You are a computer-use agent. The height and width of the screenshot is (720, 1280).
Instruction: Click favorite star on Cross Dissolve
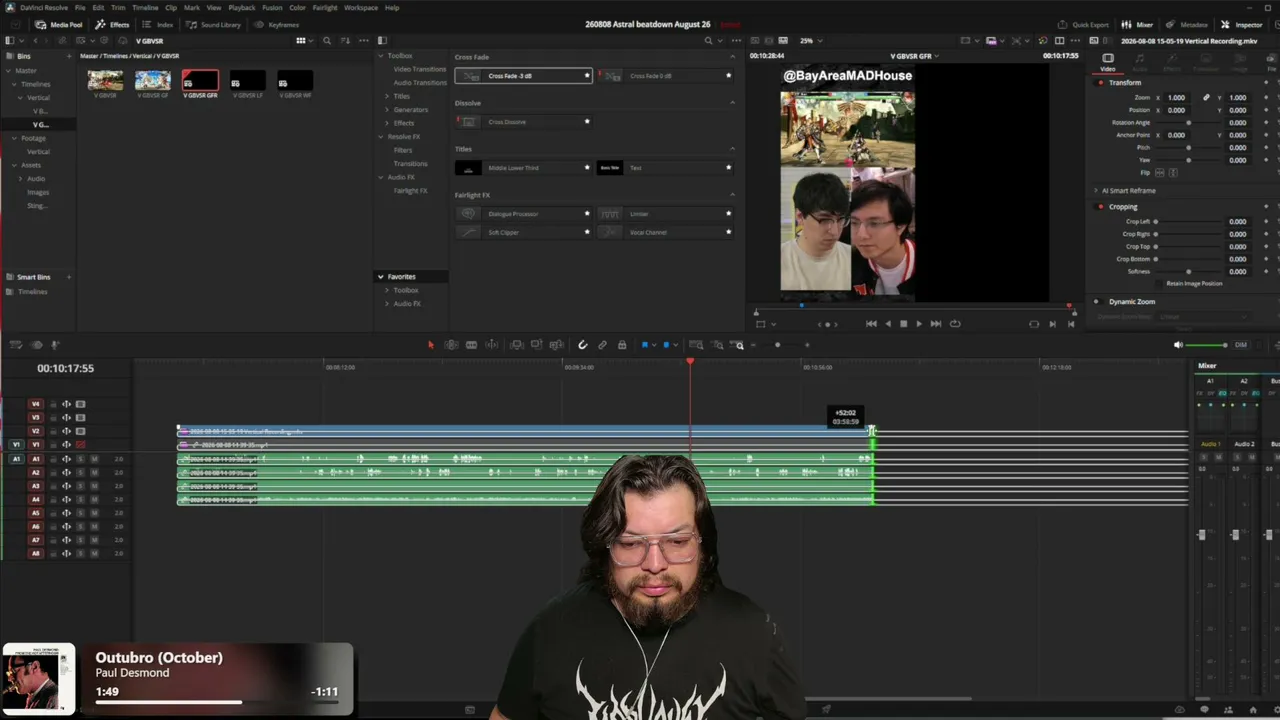pyautogui.click(x=587, y=122)
